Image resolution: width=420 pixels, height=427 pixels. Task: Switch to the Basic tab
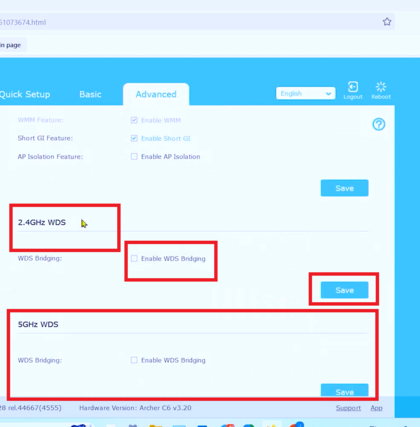coord(90,94)
